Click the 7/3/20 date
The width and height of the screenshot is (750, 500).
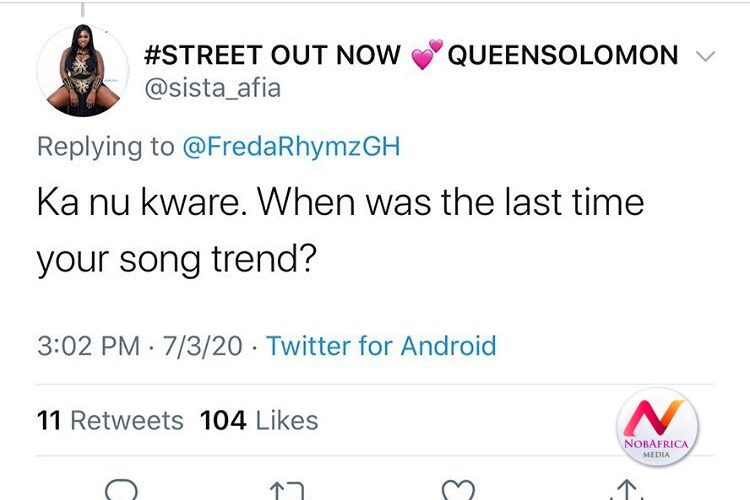tap(201, 346)
